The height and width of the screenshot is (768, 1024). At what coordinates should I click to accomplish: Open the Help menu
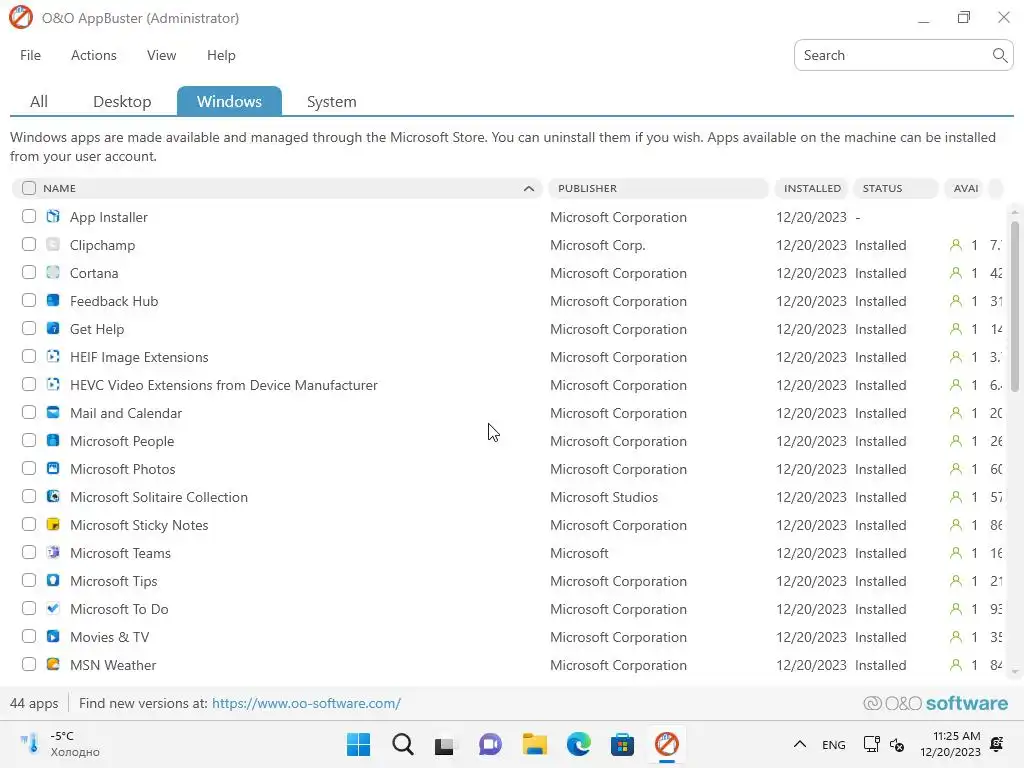[x=221, y=56]
